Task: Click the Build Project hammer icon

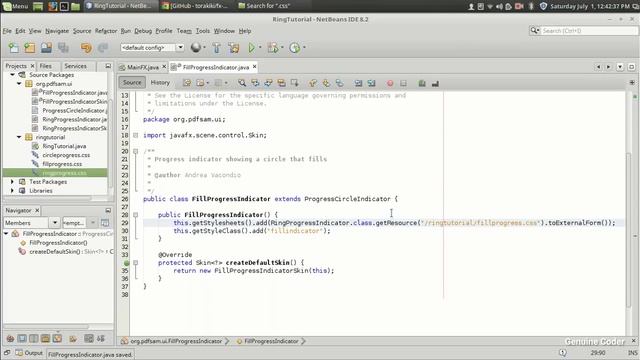Action: (216, 48)
